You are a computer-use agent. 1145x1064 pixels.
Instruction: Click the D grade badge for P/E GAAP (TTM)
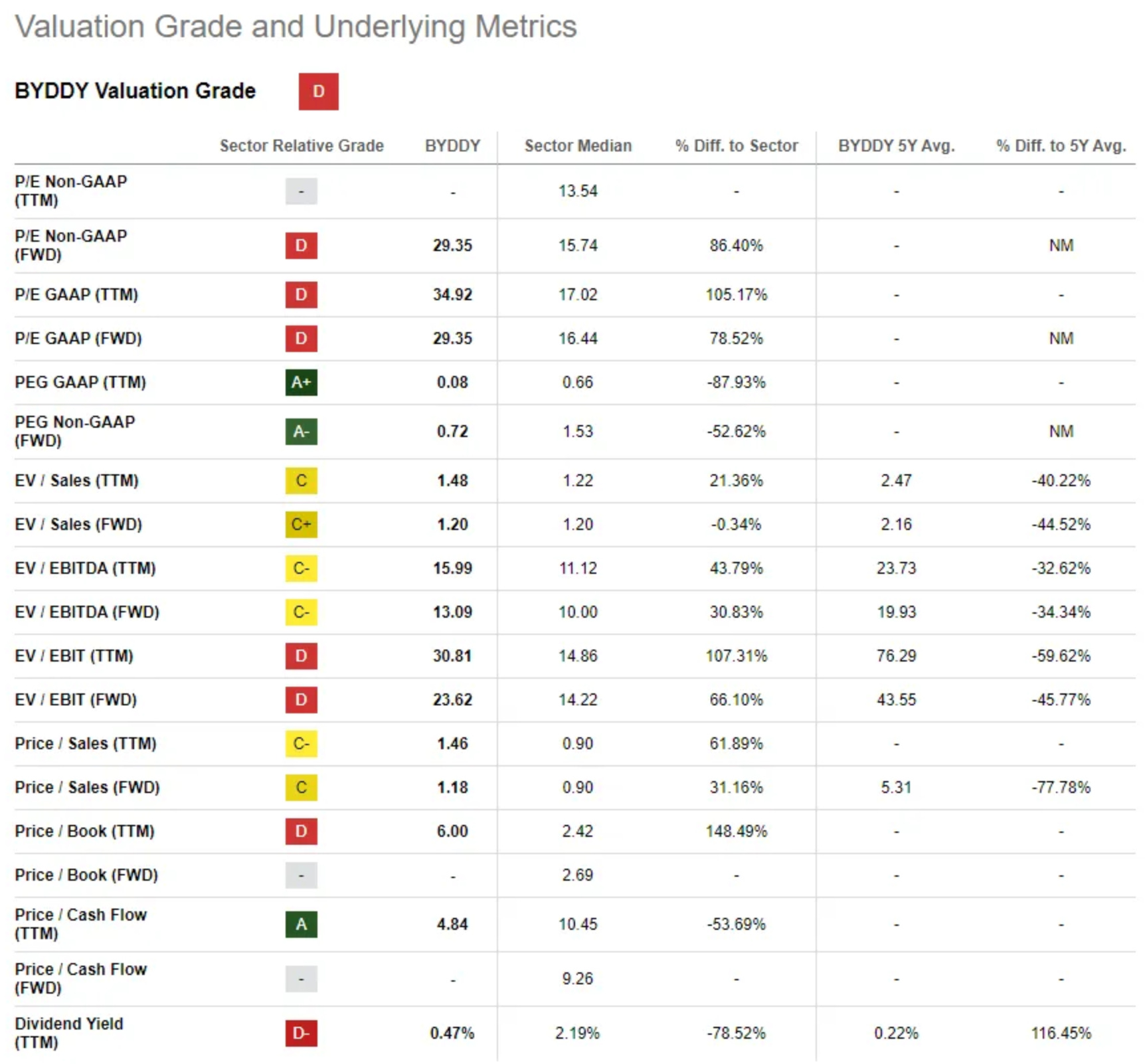click(x=301, y=295)
